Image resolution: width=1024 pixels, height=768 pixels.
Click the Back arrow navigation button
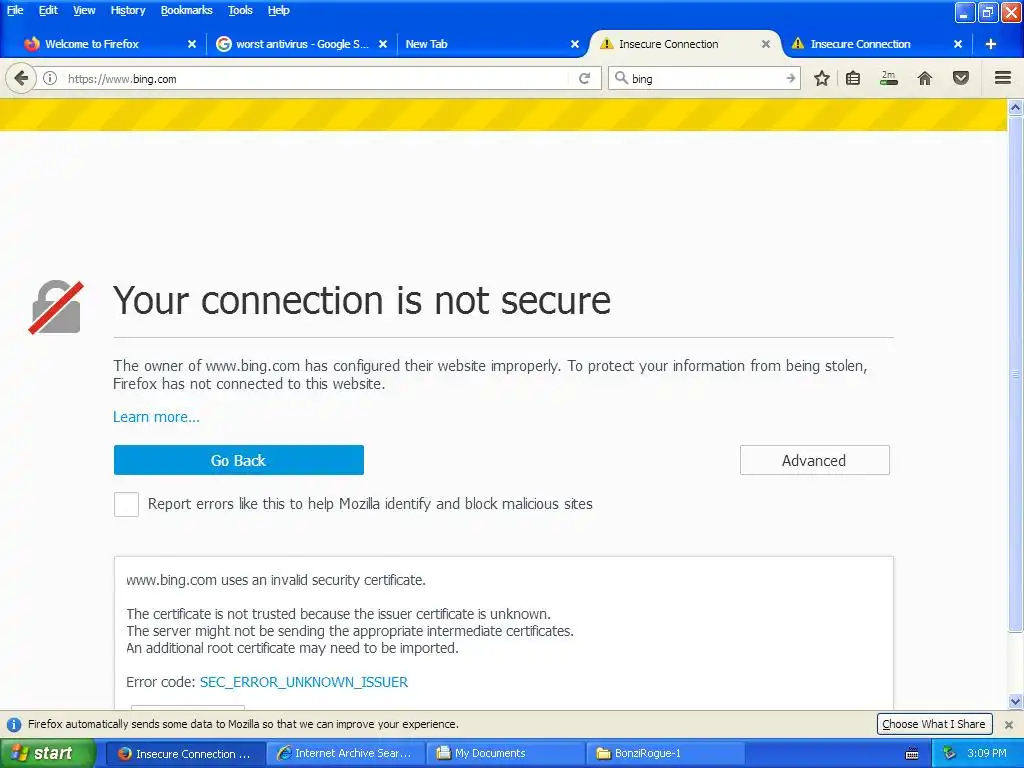point(21,78)
